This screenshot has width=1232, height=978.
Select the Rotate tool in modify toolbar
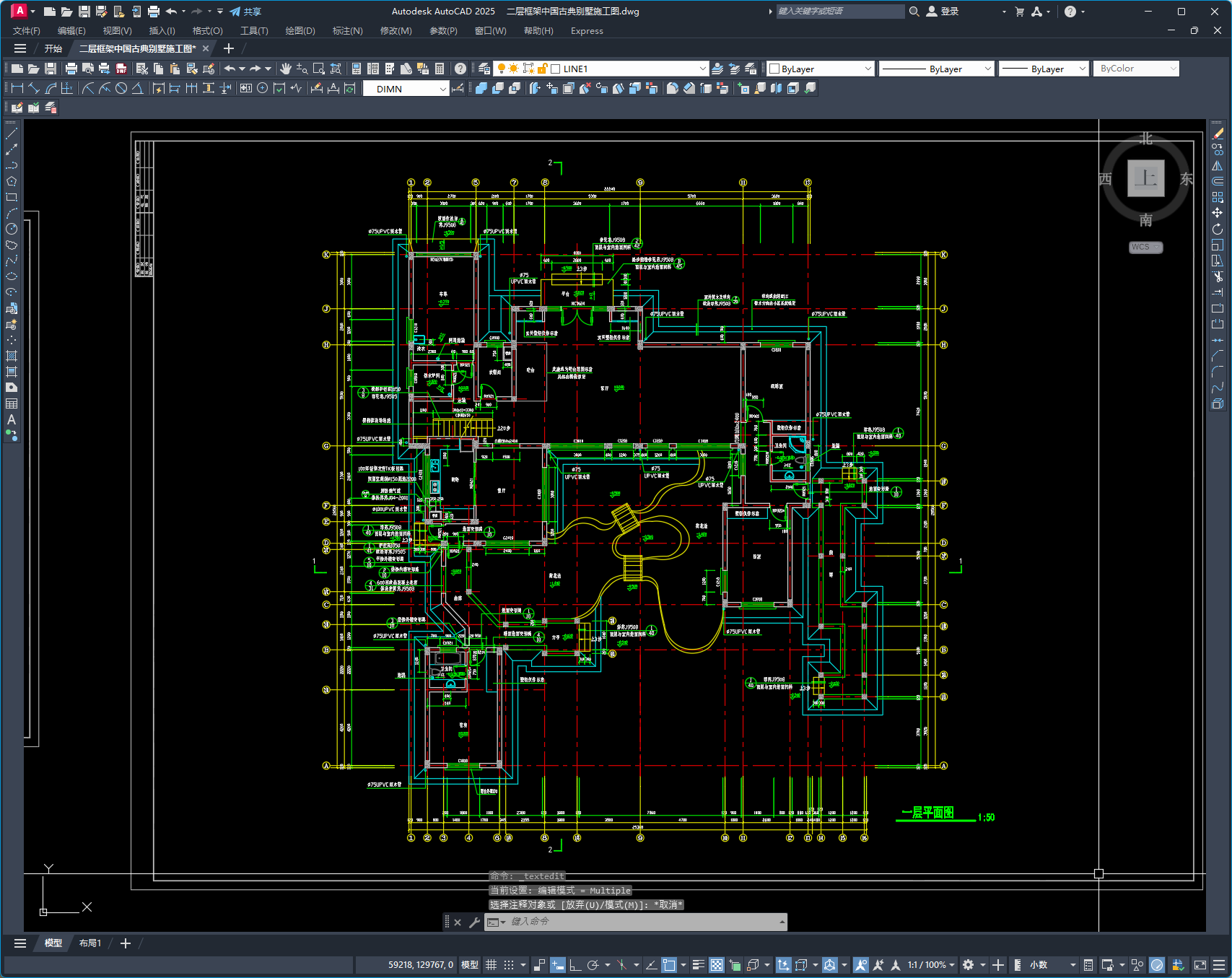[1218, 229]
